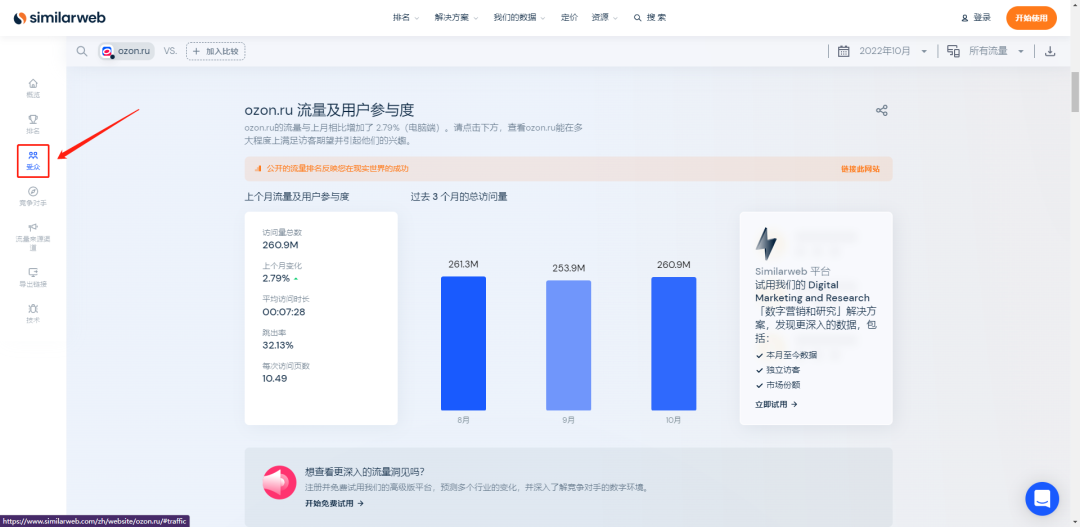Image resolution: width=1080 pixels, height=527 pixels.
Task: Click the 2.79% monthly change value
Action: coord(276,278)
